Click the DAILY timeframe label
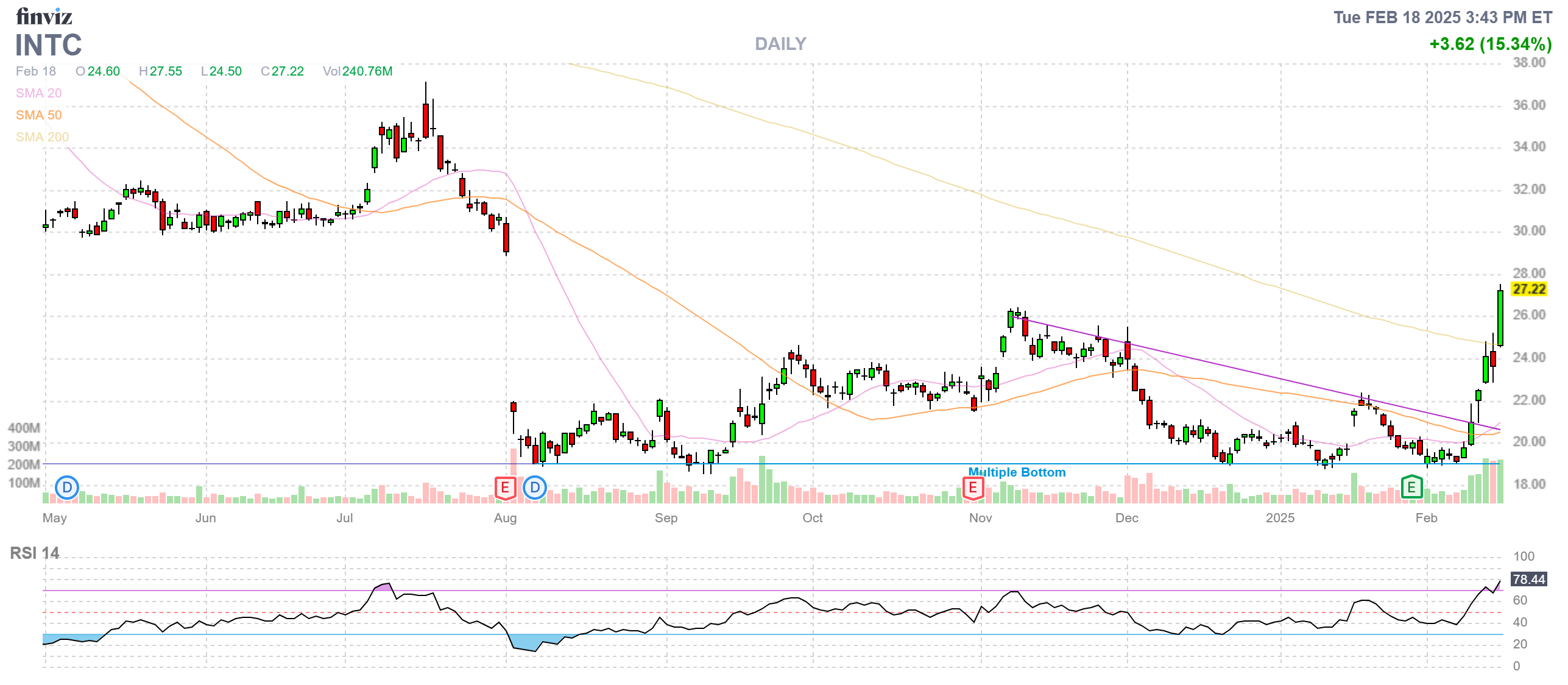The width and height of the screenshot is (1568, 685). [780, 44]
